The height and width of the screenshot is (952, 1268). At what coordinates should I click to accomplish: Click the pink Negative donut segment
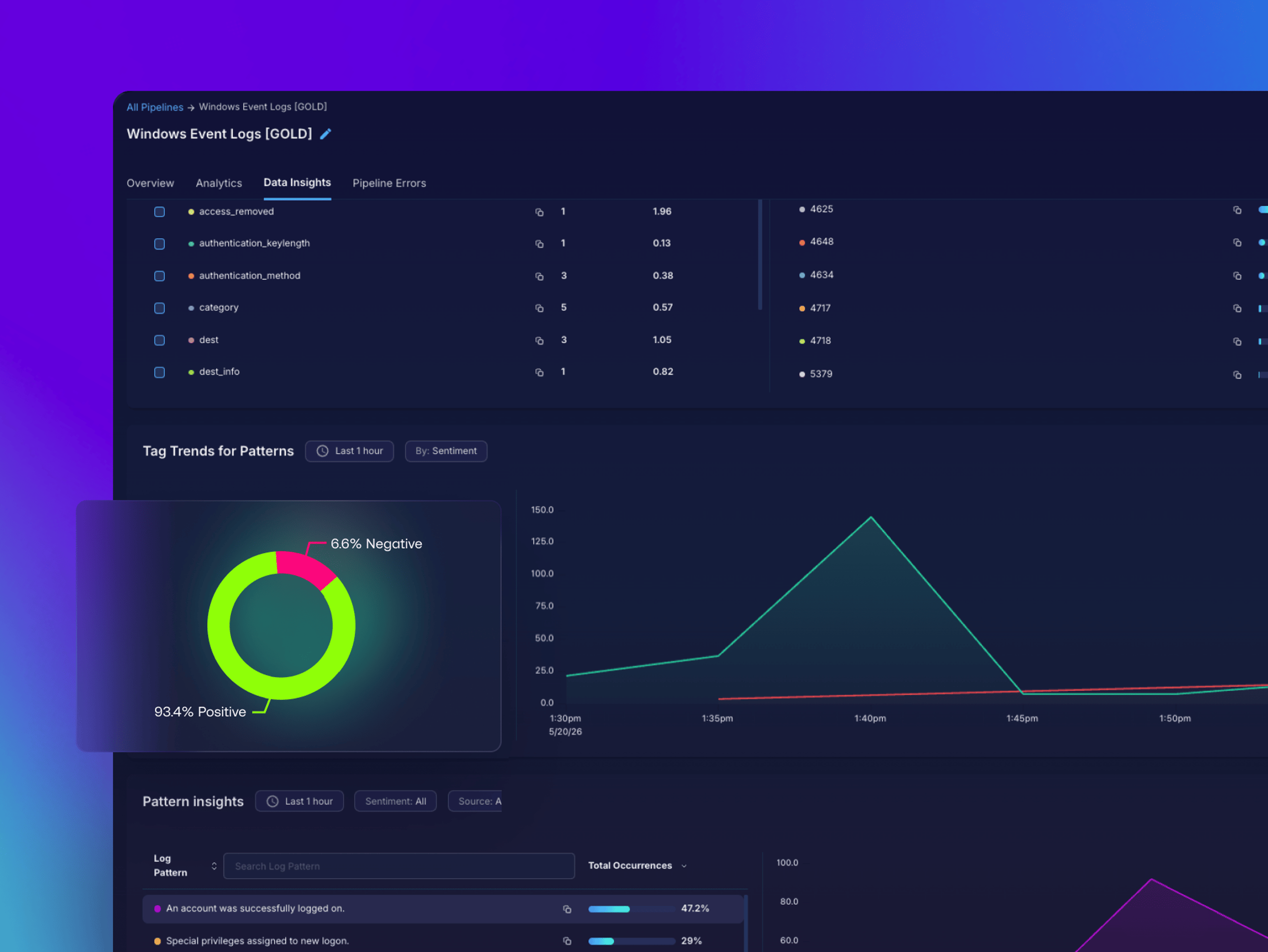pyautogui.click(x=305, y=568)
